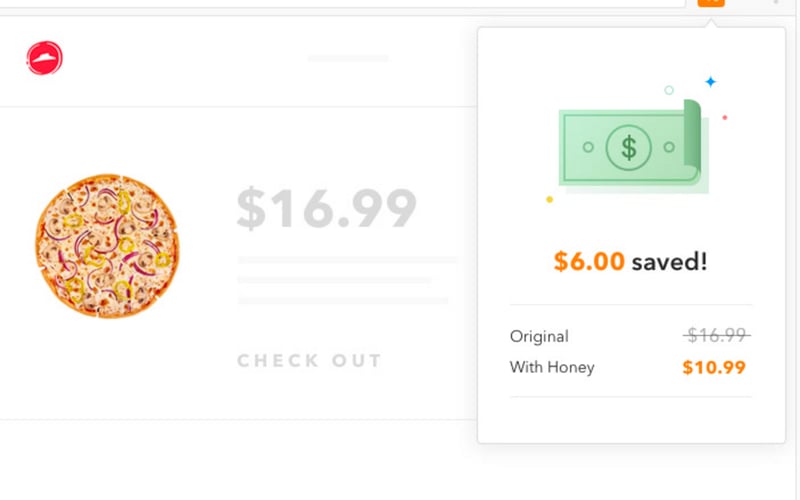This screenshot has height=500, width=800.
Task: Click the large grey $16.99 price
Action: 326,208
